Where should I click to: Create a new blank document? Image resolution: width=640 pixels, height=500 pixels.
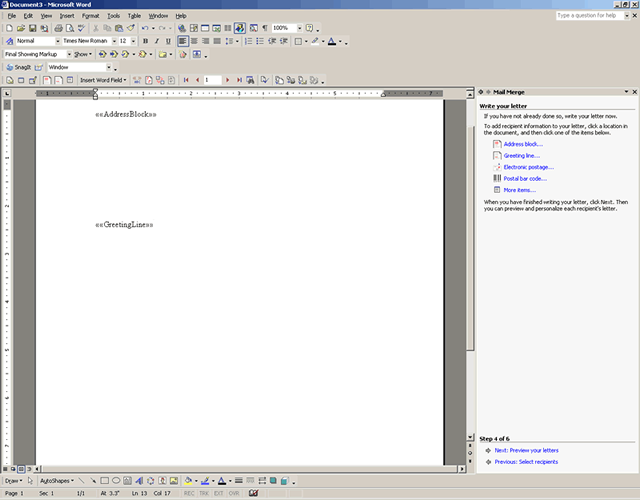point(9,28)
